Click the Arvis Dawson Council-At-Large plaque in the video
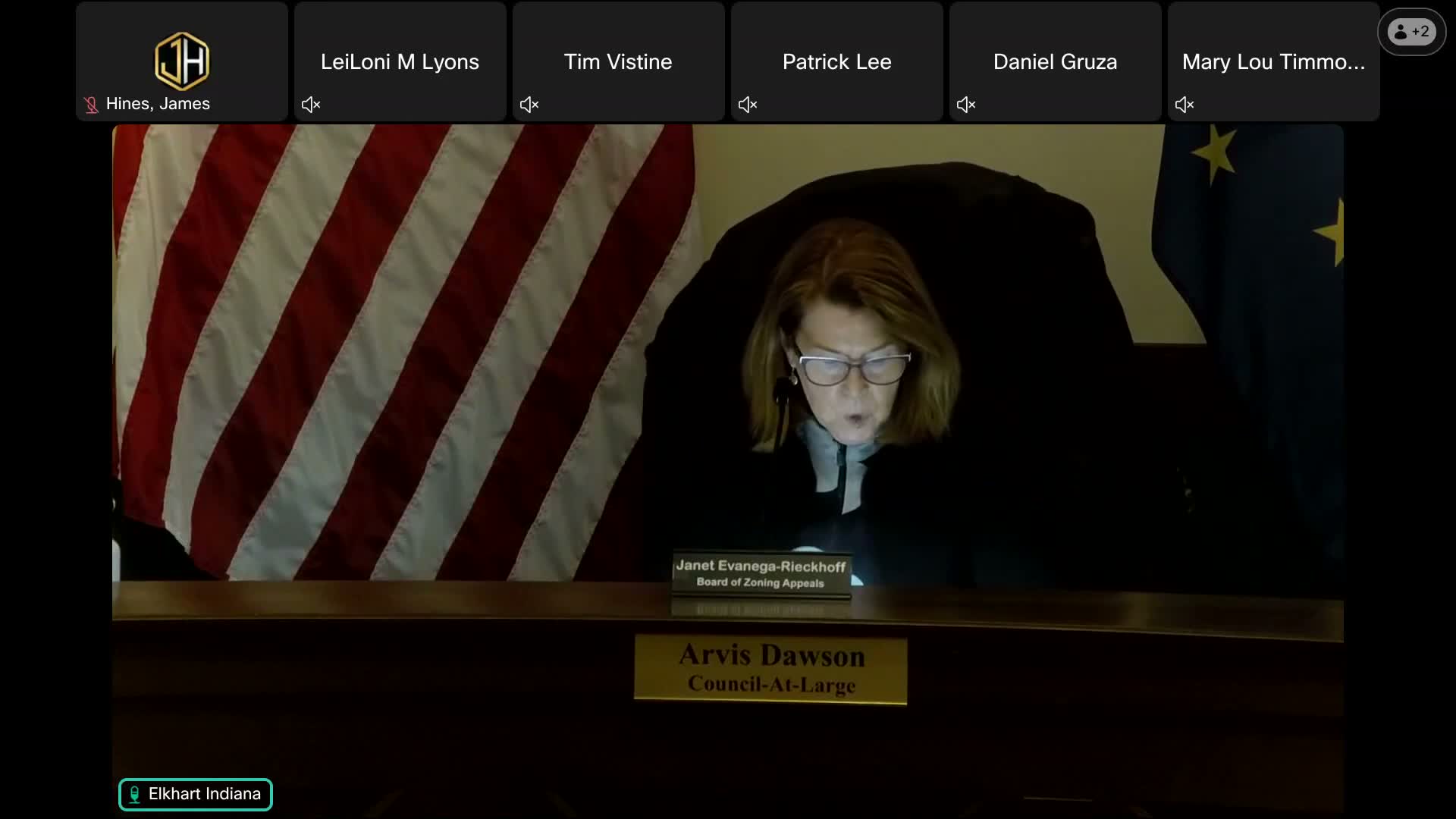Image resolution: width=1456 pixels, height=819 pixels. [x=770, y=669]
